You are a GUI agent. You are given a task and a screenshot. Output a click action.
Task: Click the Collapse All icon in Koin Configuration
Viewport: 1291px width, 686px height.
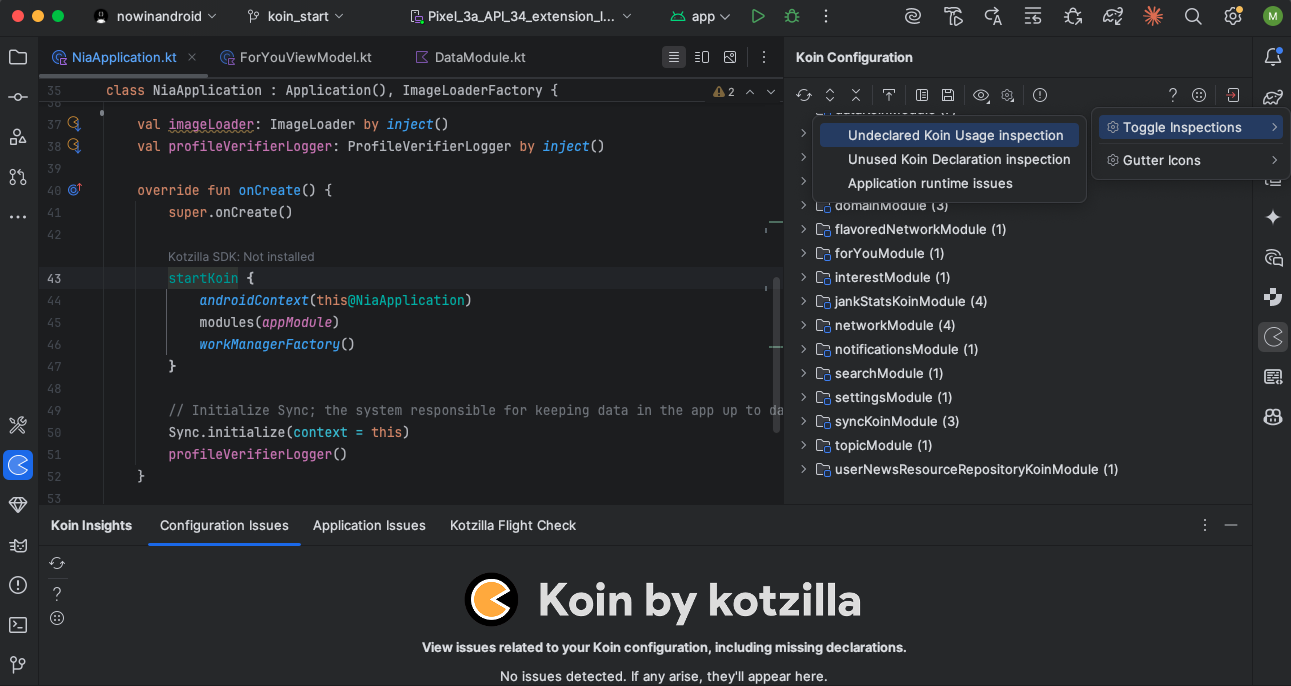(x=856, y=95)
